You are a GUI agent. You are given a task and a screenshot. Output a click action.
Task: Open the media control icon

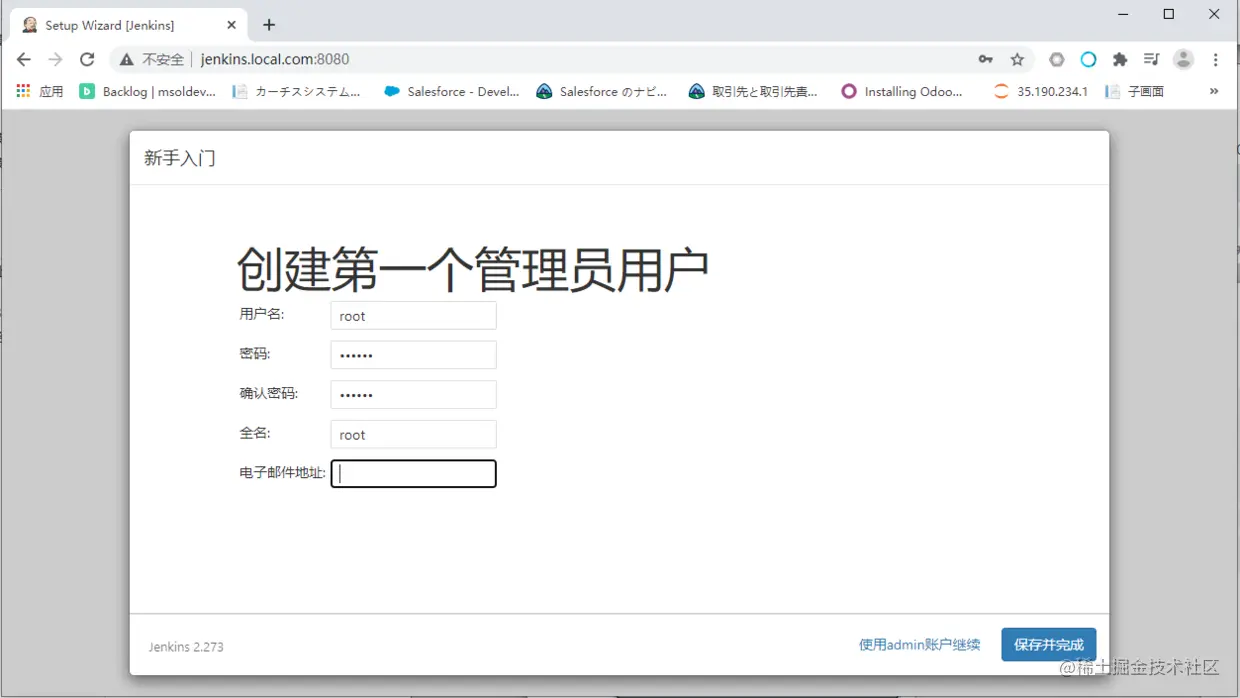[x=1151, y=60]
